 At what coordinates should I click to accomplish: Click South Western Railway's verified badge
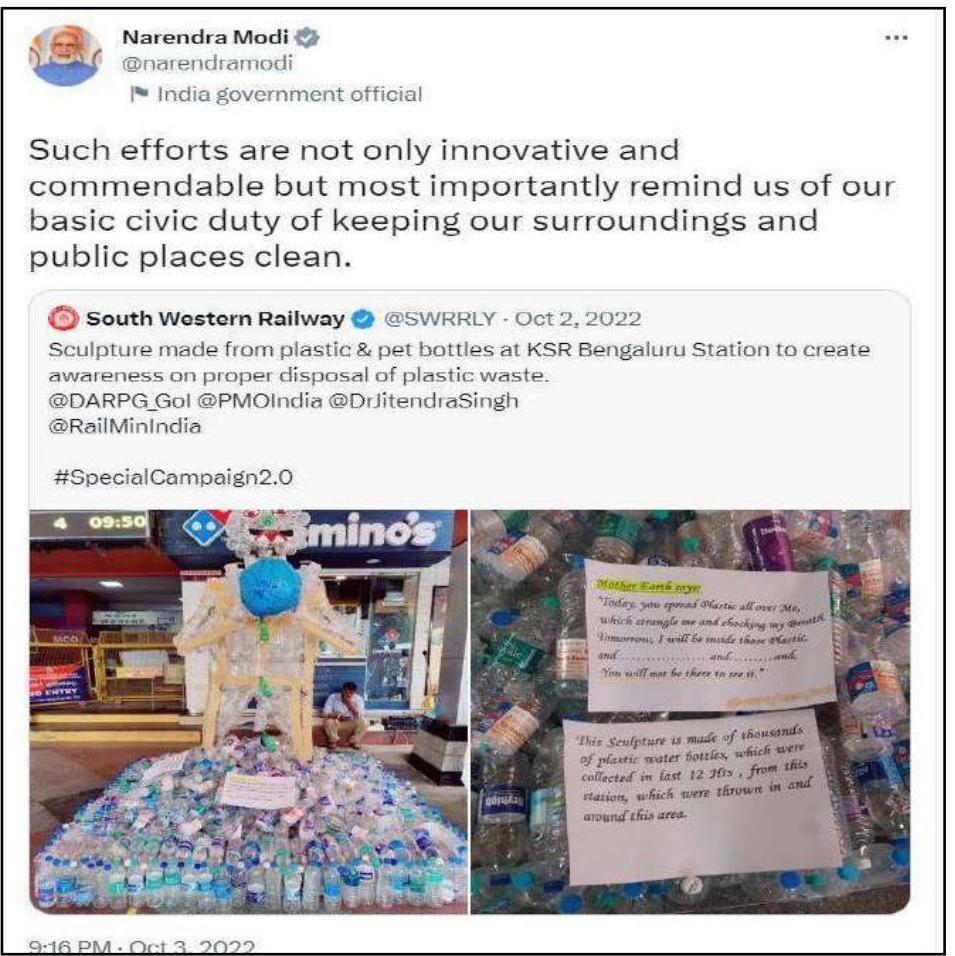click(x=364, y=319)
